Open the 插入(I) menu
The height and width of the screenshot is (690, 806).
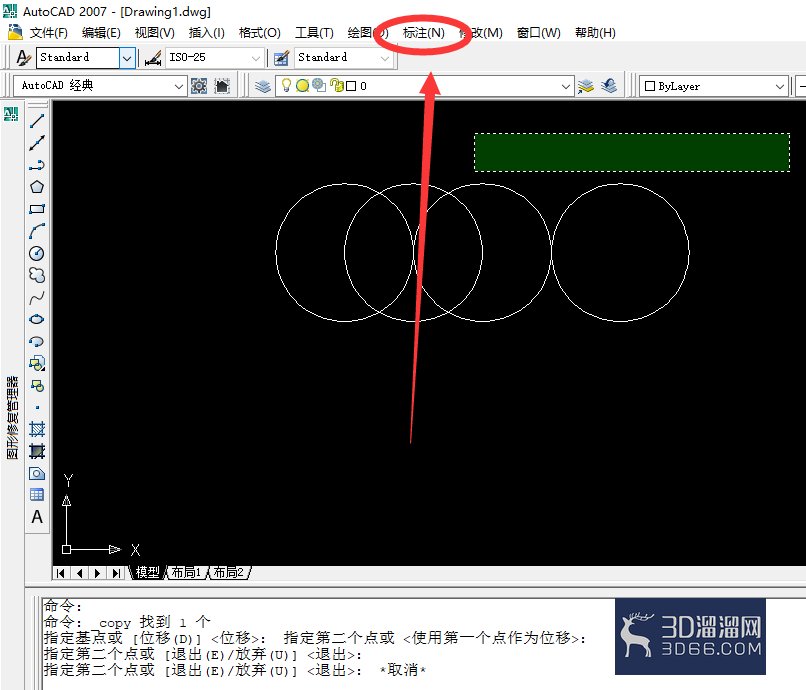[207, 33]
